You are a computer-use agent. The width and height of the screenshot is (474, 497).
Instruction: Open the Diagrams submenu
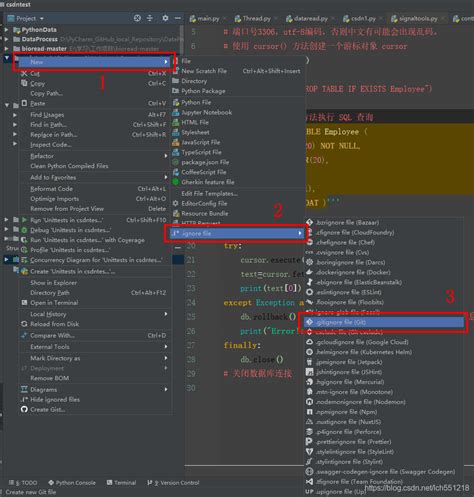94,389
